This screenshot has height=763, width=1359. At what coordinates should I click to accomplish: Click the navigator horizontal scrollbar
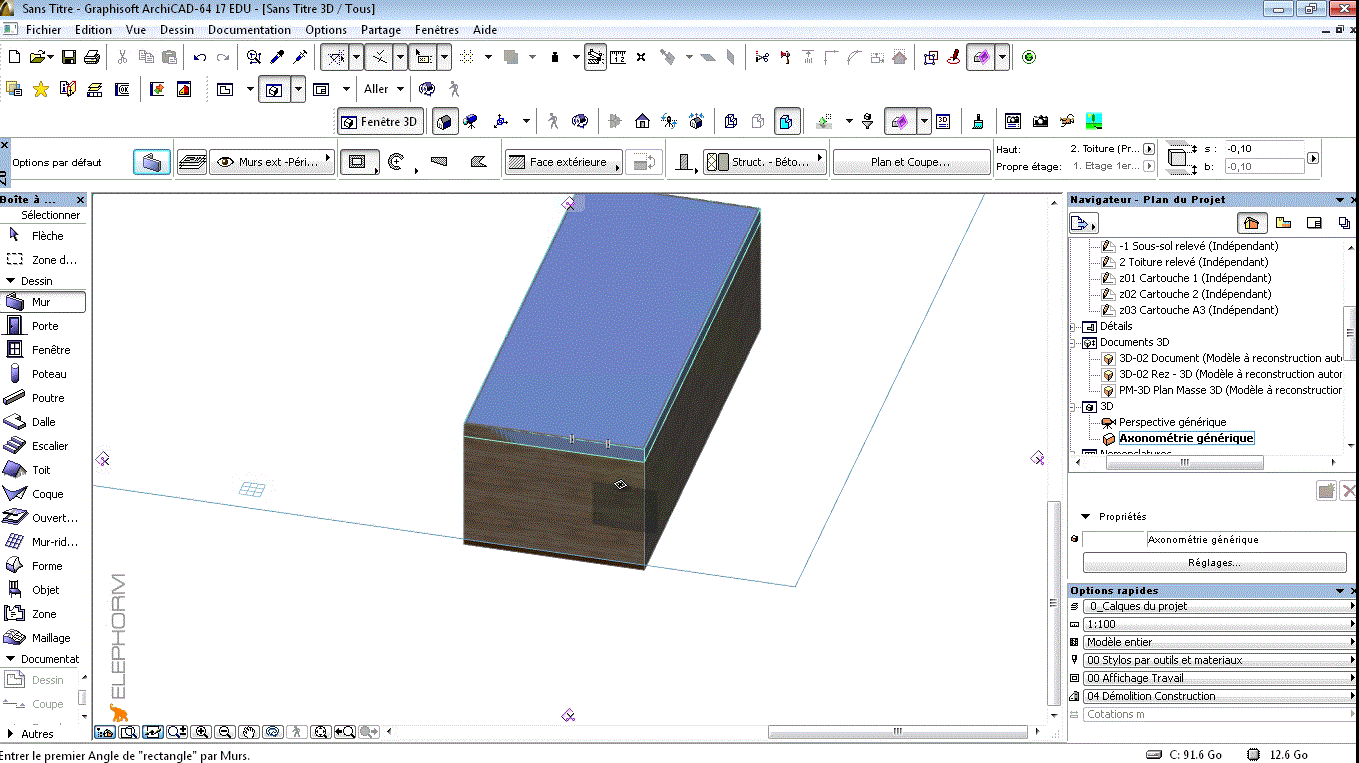tap(1183, 463)
